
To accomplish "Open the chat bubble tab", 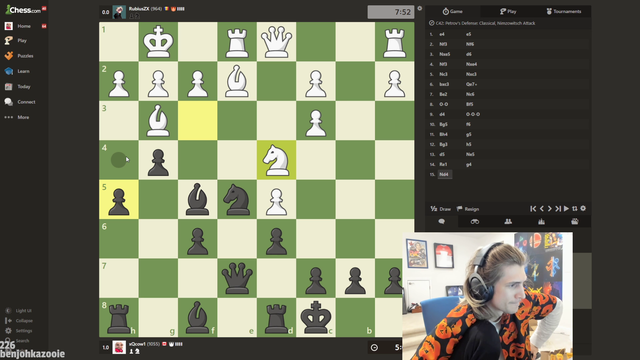I will pos(442,221).
